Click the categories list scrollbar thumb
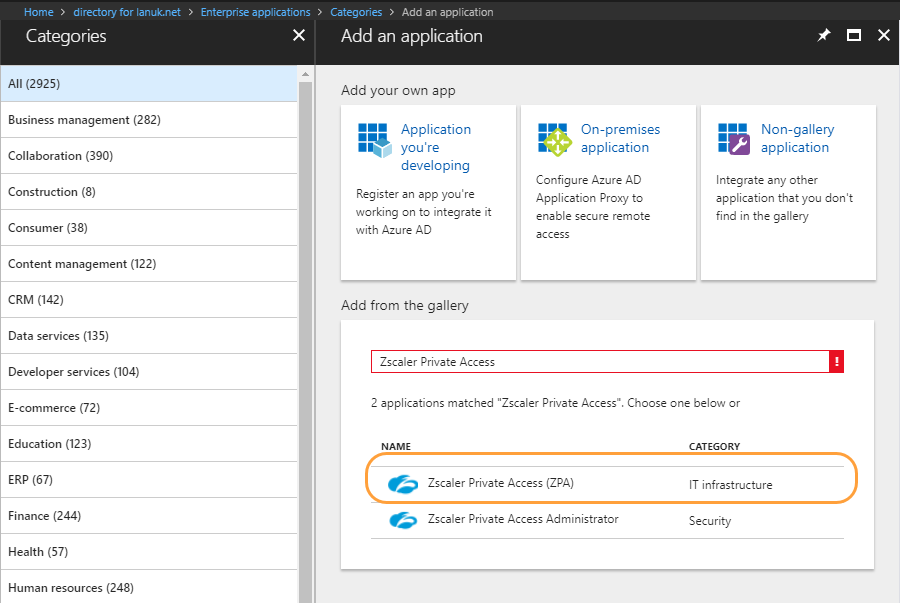Image resolution: width=900 pixels, height=603 pixels. point(305,342)
